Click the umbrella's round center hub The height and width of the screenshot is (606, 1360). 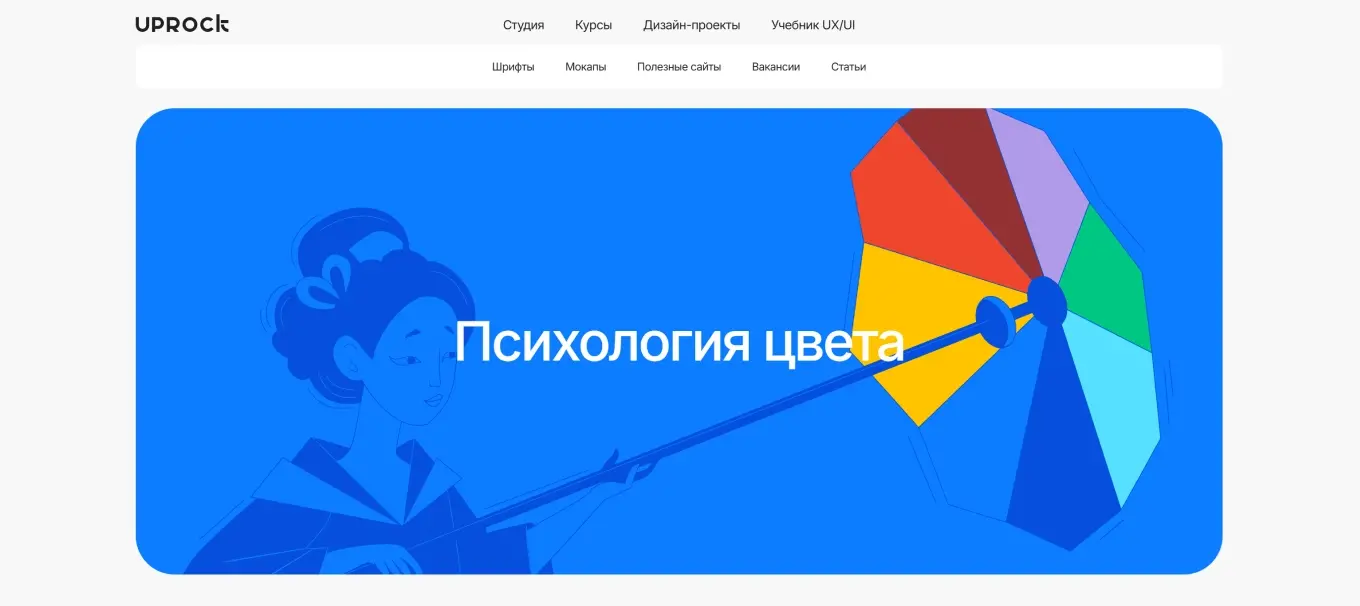(x=1046, y=300)
